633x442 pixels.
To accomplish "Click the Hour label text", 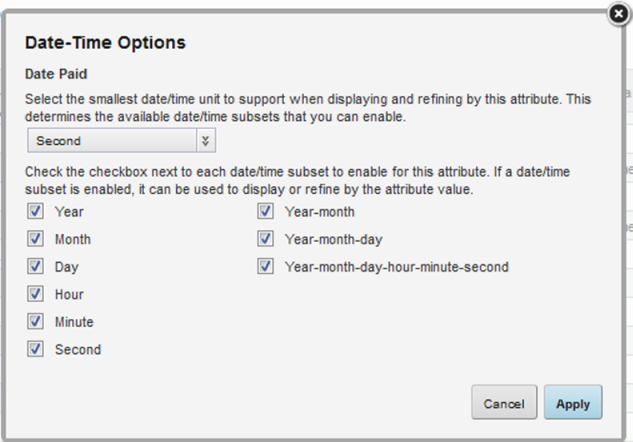I will (x=69, y=294).
